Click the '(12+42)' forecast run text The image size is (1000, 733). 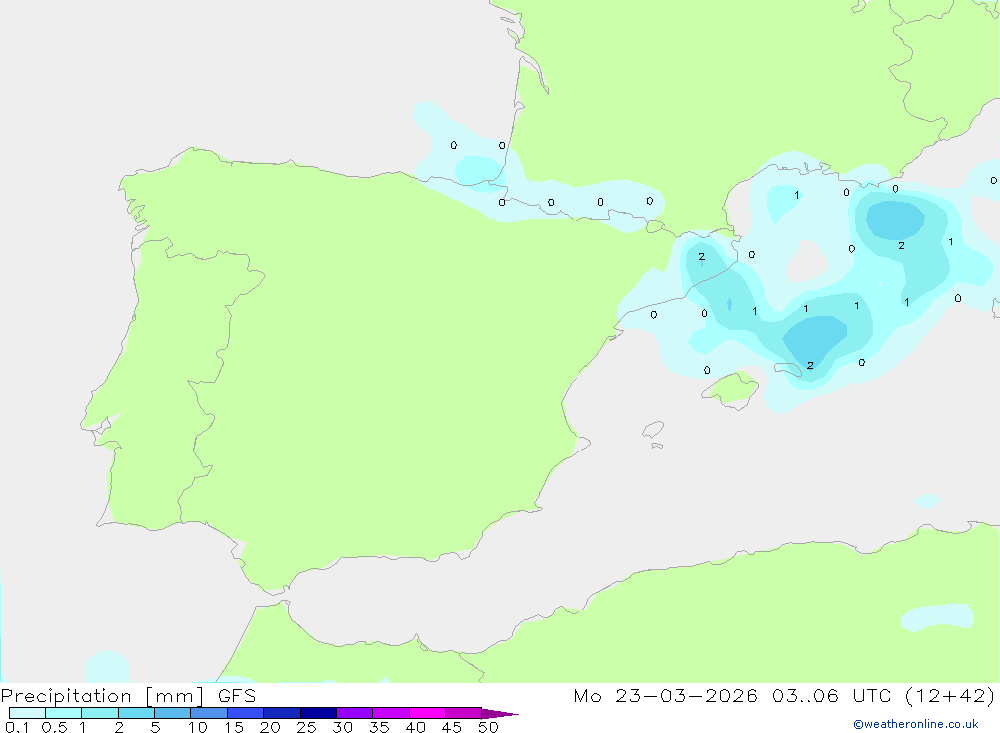point(950,695)
